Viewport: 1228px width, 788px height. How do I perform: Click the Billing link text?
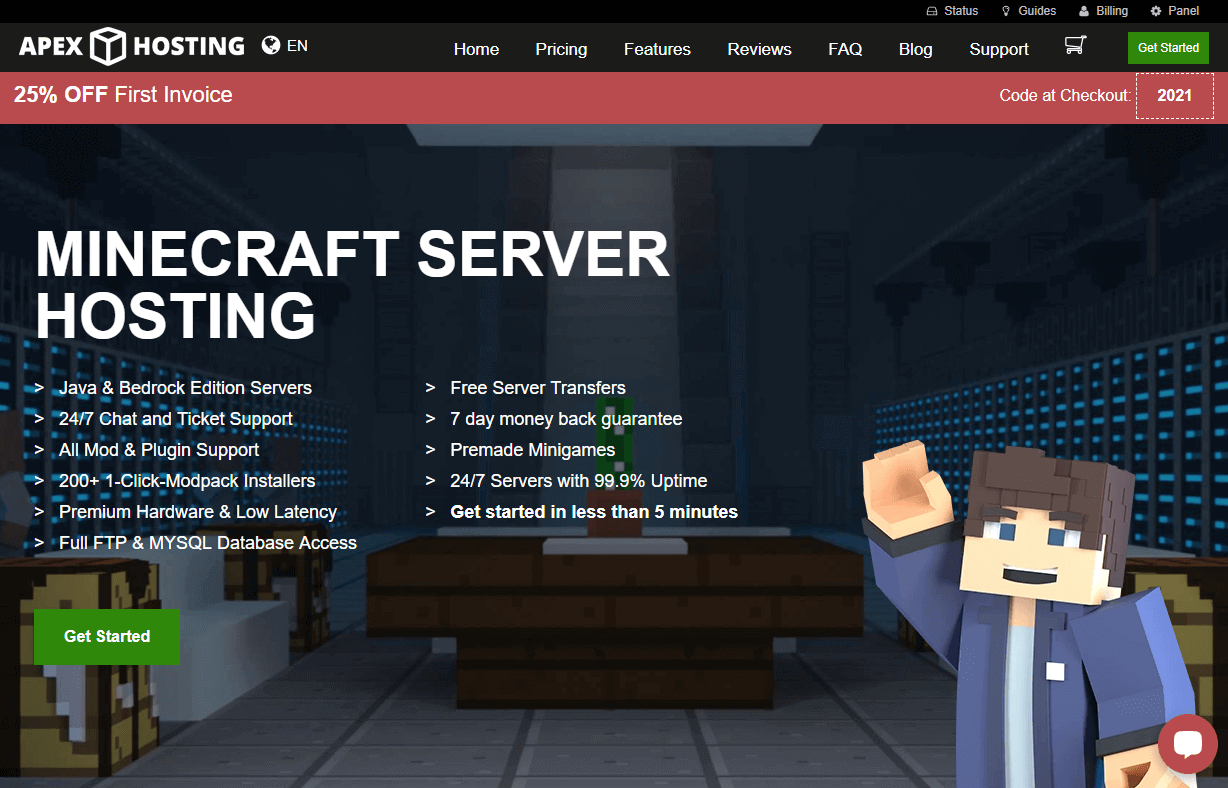[1112, 11]
